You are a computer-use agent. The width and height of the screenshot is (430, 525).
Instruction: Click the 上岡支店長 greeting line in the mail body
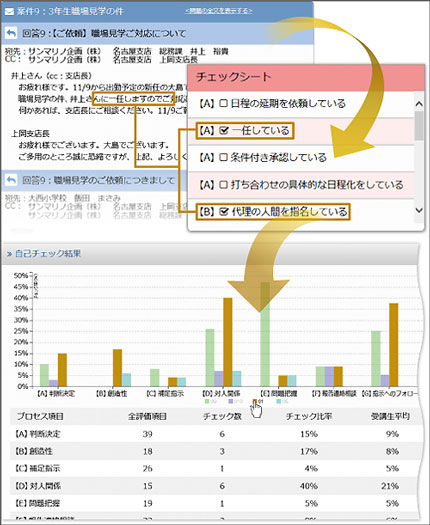(30, 134)
